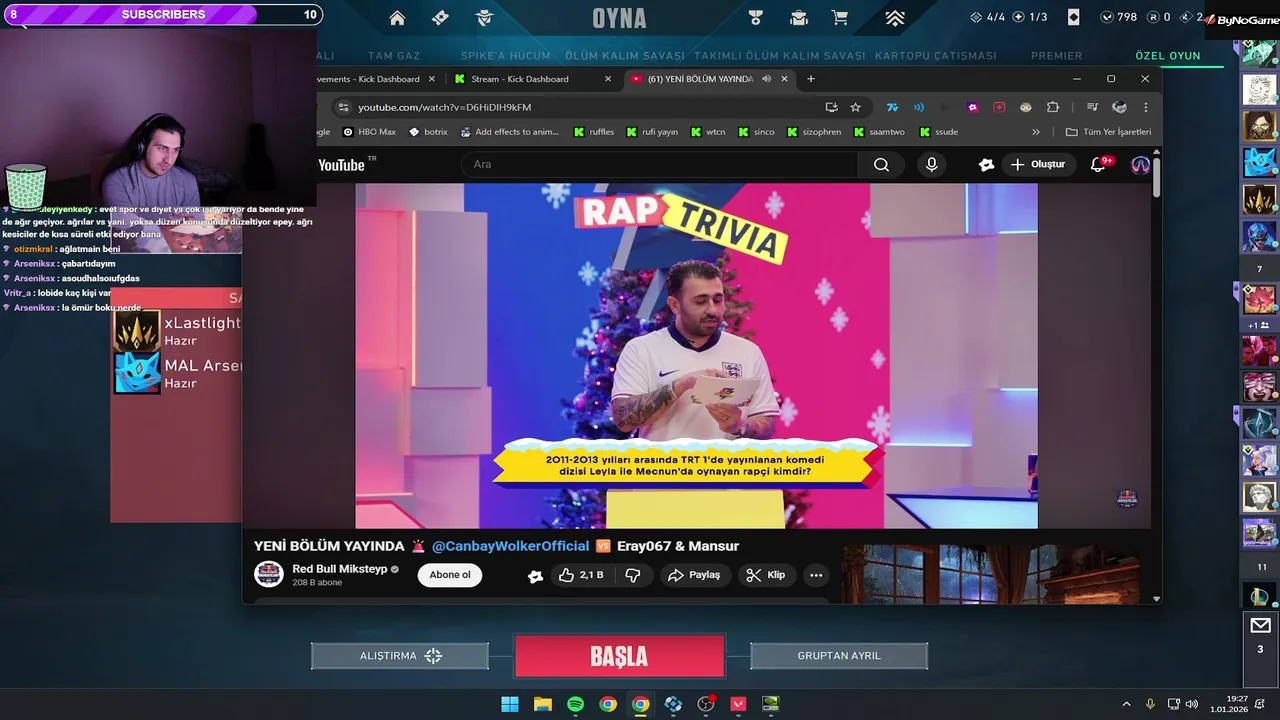Viewport: 1280px width, 720px height.
Task: Open sizophren bookmark
Action: tap(814, 132)
